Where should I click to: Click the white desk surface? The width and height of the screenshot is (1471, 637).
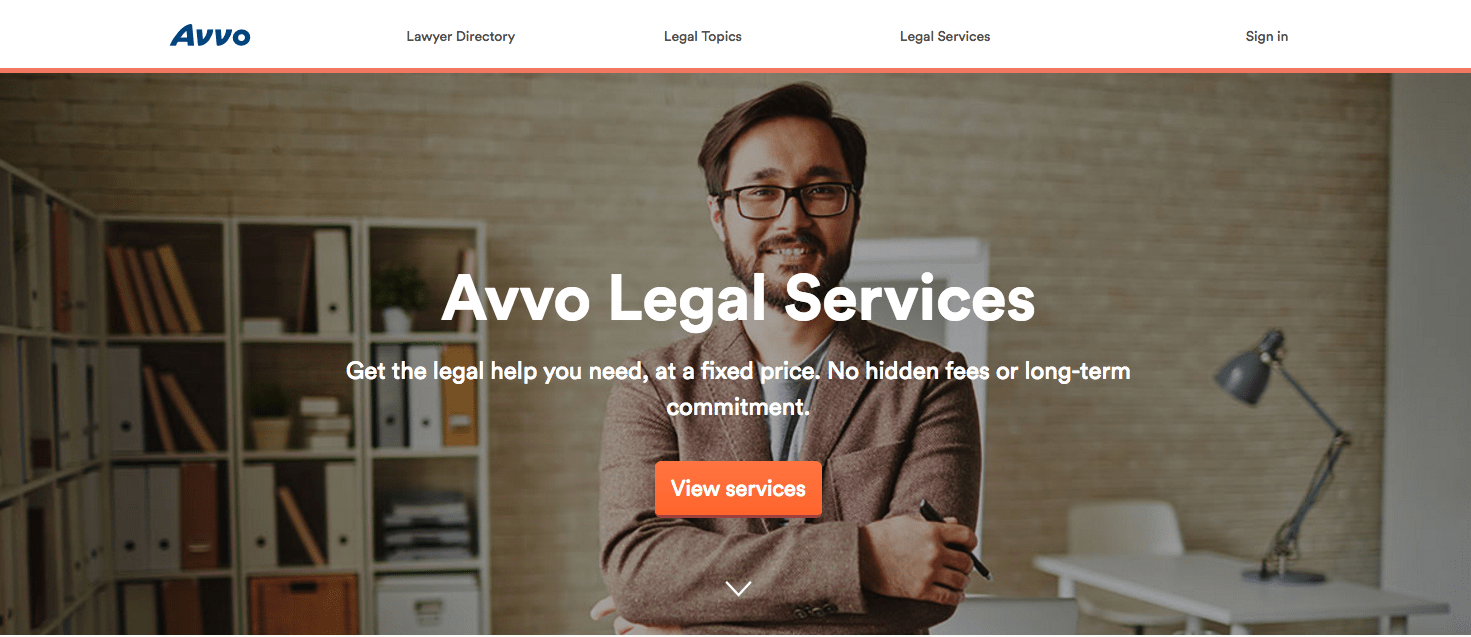coord(1240,590)
